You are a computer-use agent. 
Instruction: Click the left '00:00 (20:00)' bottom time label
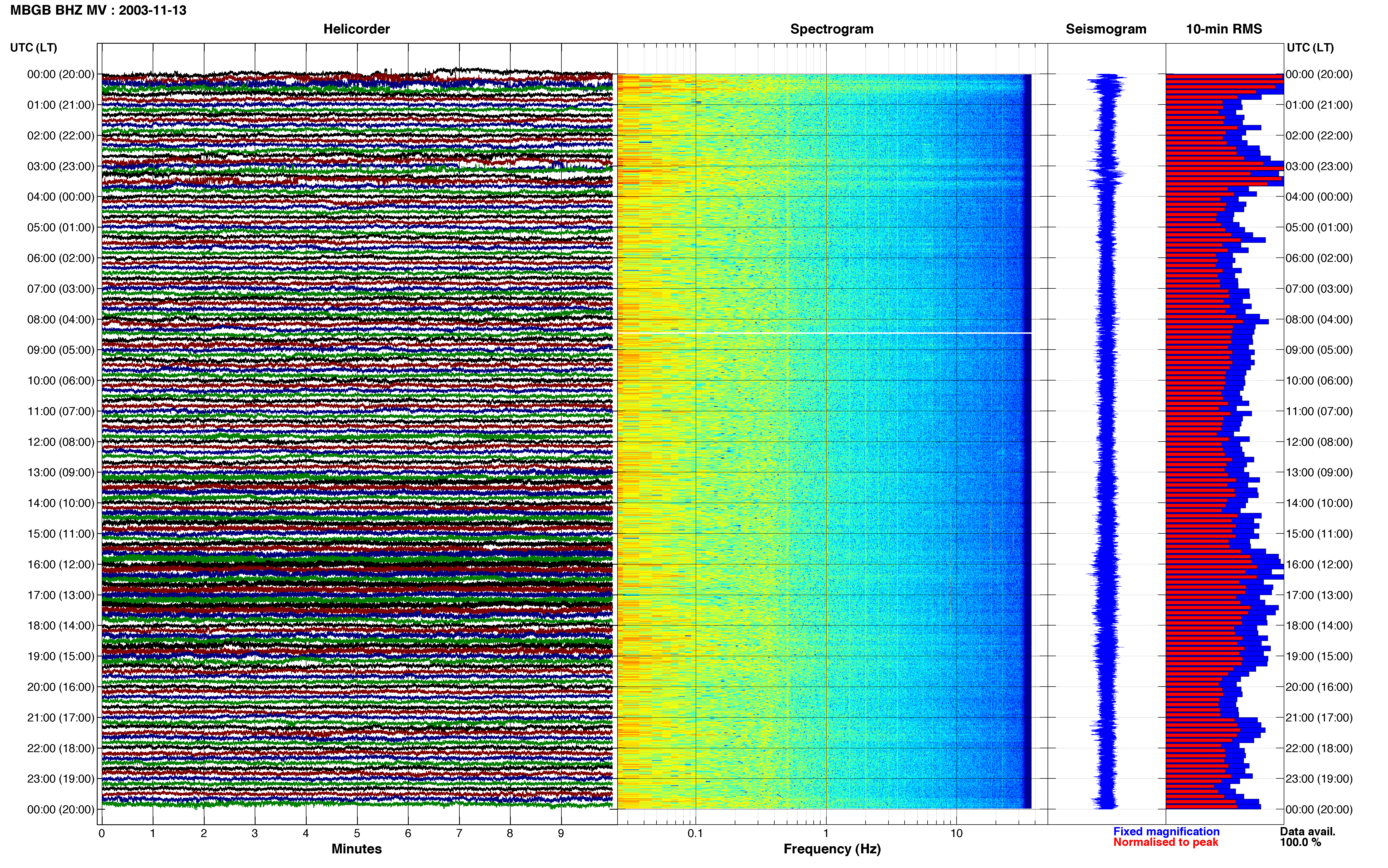(61, 810)
